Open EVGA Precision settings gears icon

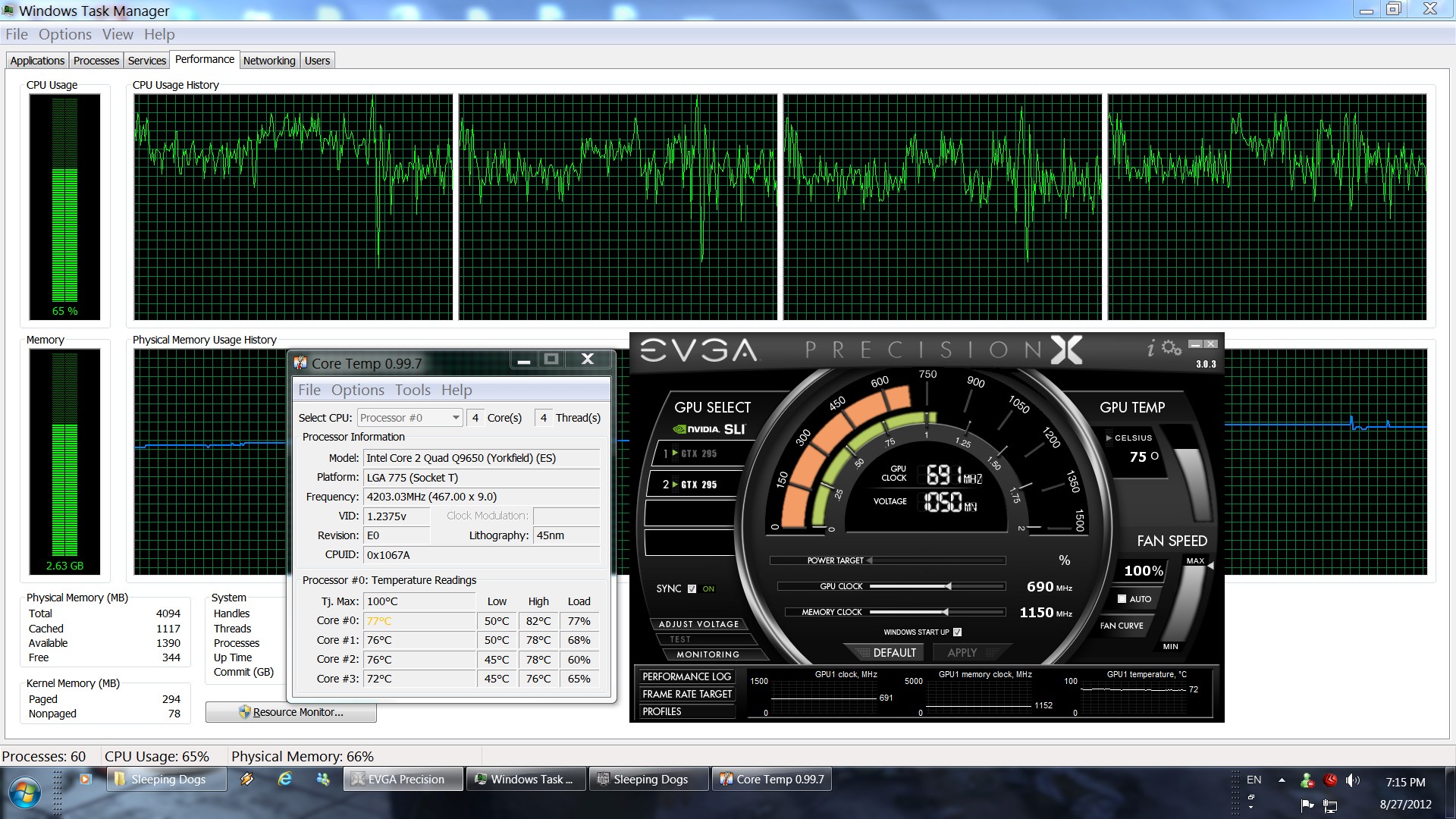(1172, 347)
